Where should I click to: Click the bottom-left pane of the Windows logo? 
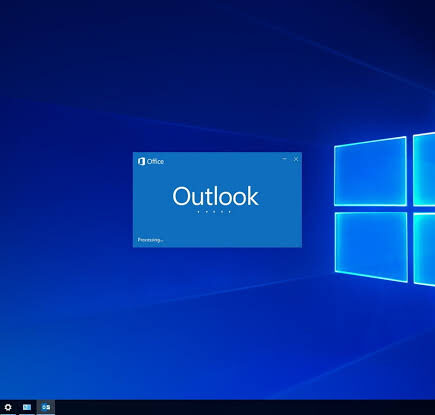(x=371, y=247)
